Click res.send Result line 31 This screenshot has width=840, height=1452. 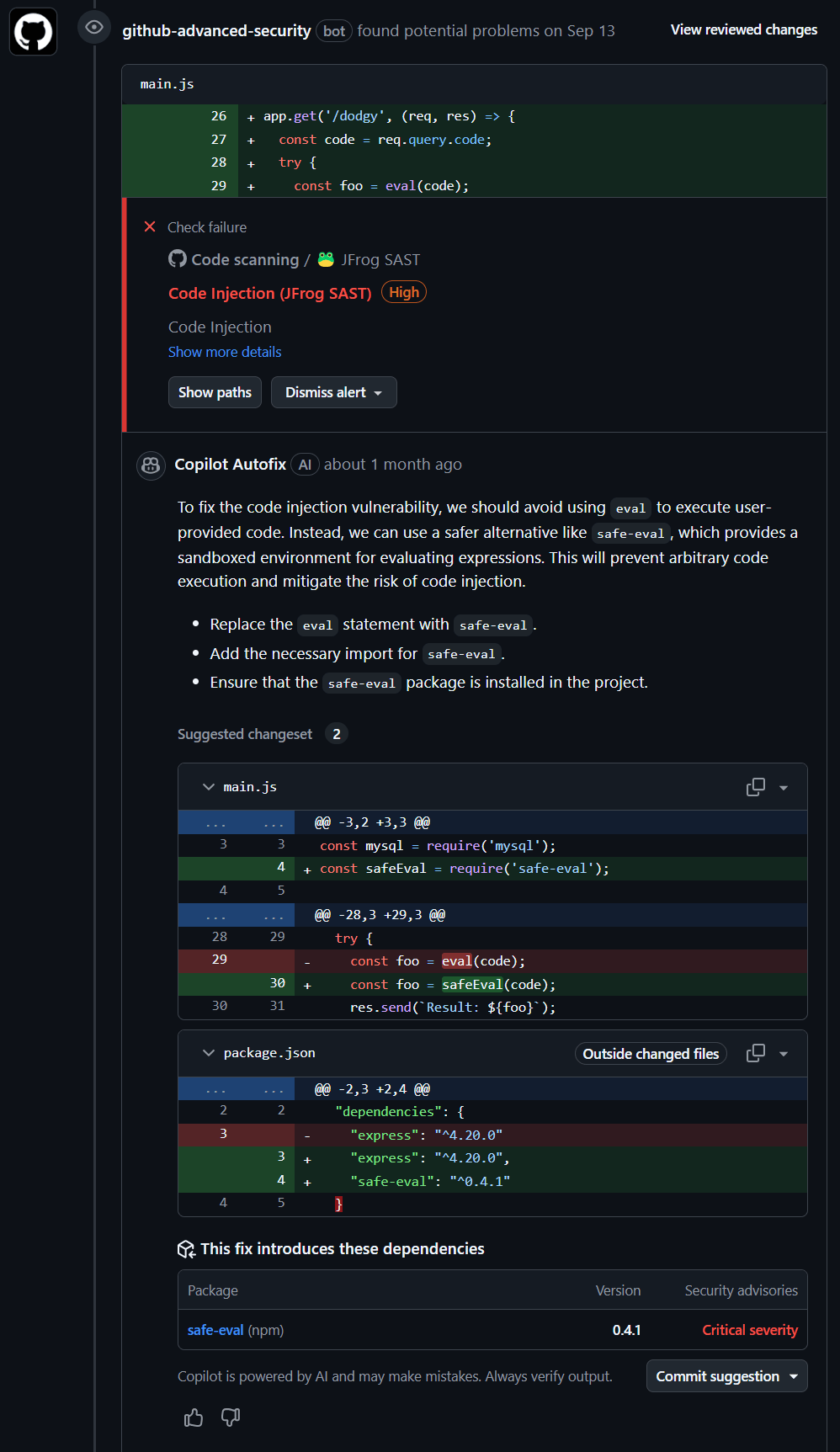click(453, 1008)
